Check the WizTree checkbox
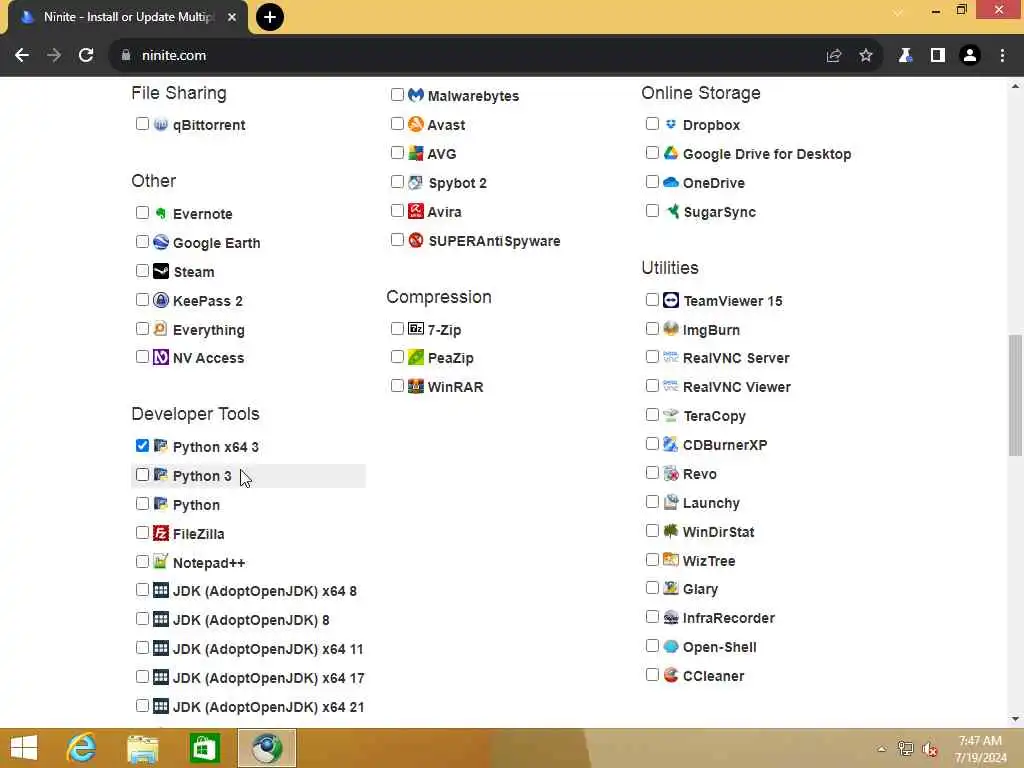Screen dimensions: 1024x768 pyautogui.click(x=652, y=560)
